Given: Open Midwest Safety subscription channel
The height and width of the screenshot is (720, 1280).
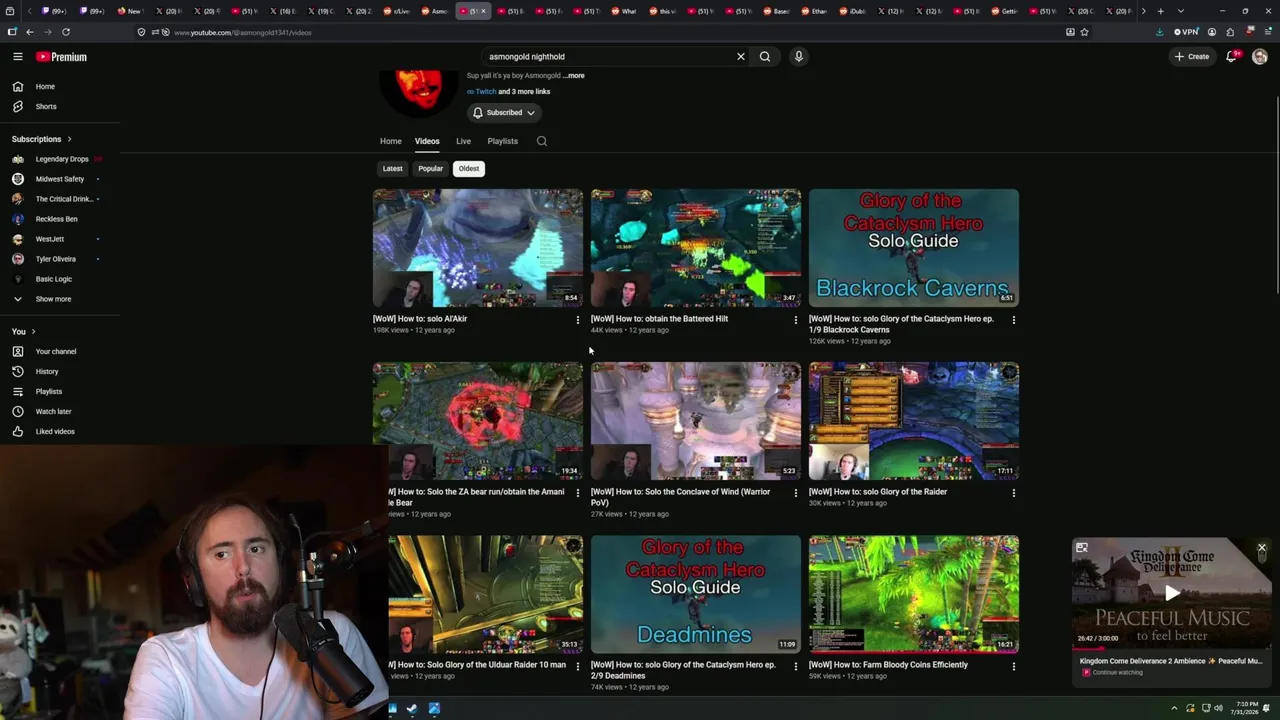Looking at the screenshot, I should (x=60, y=179).
